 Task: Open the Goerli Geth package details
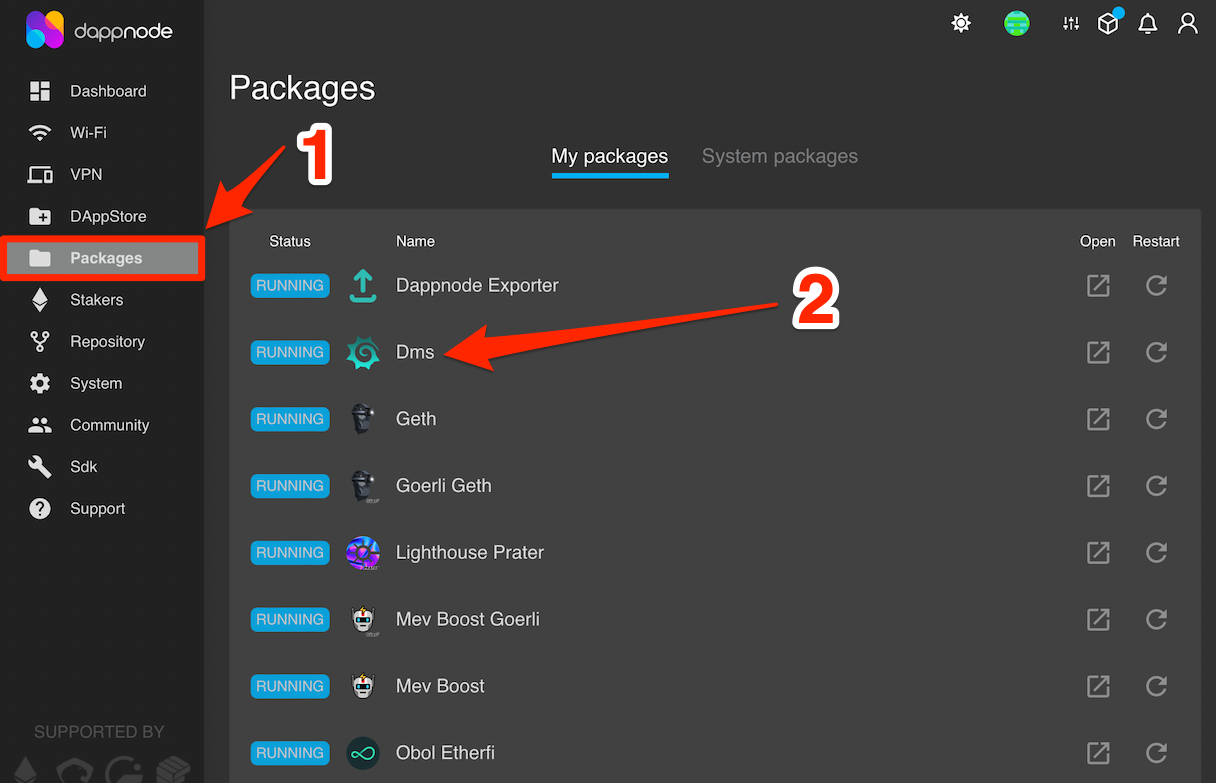(443, 486)
